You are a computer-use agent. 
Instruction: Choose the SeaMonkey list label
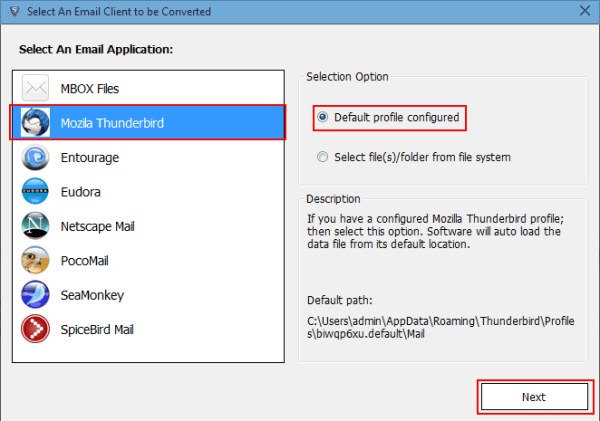pyautogui.click(x=92, y=294)
